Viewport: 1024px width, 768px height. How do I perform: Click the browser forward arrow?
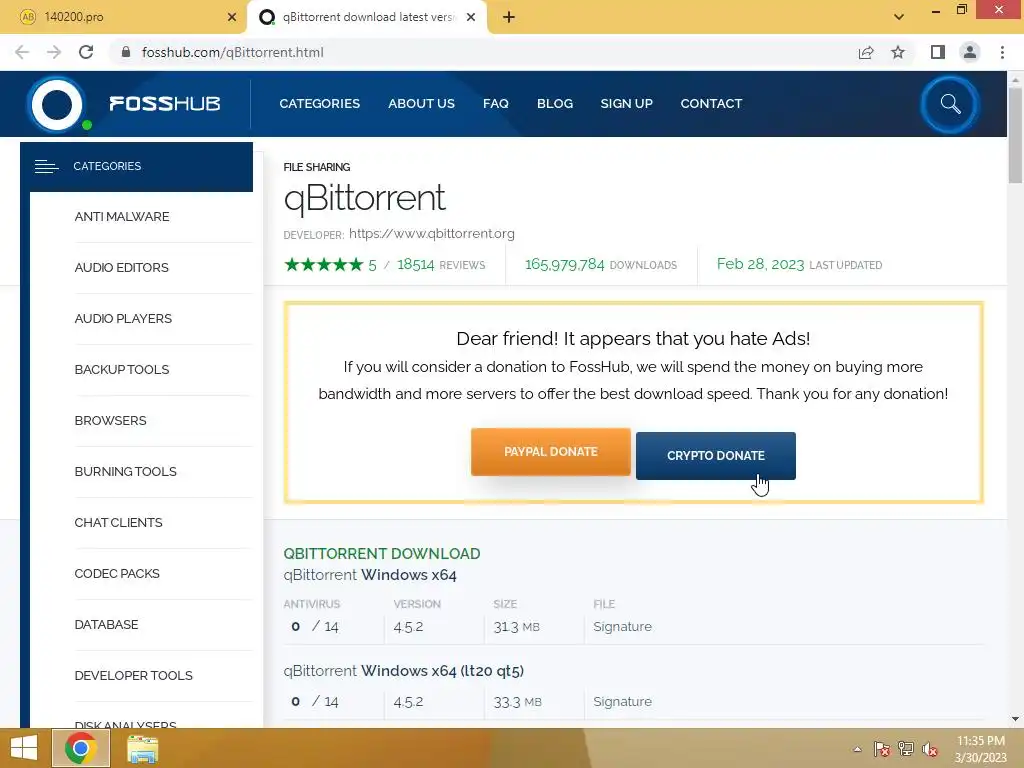(54, 52)
